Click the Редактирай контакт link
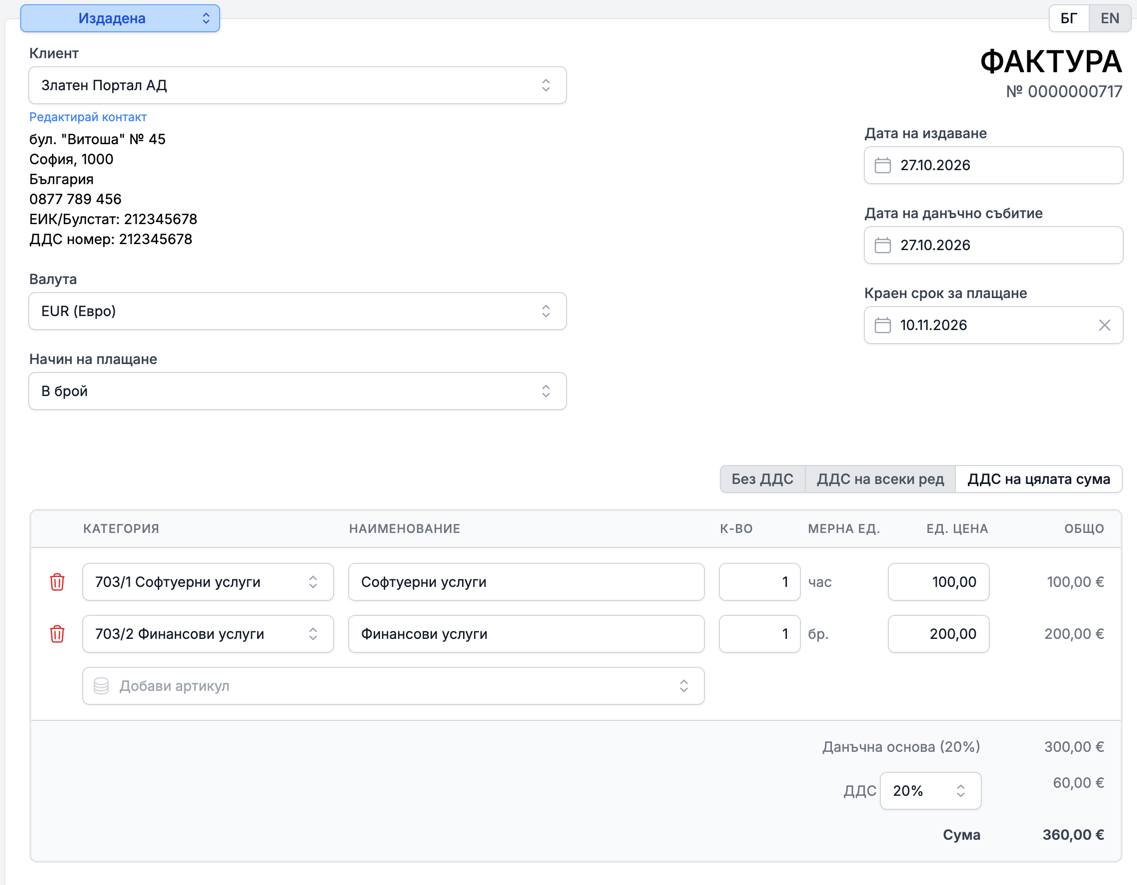1137x885 pixels. coord(88,117)
